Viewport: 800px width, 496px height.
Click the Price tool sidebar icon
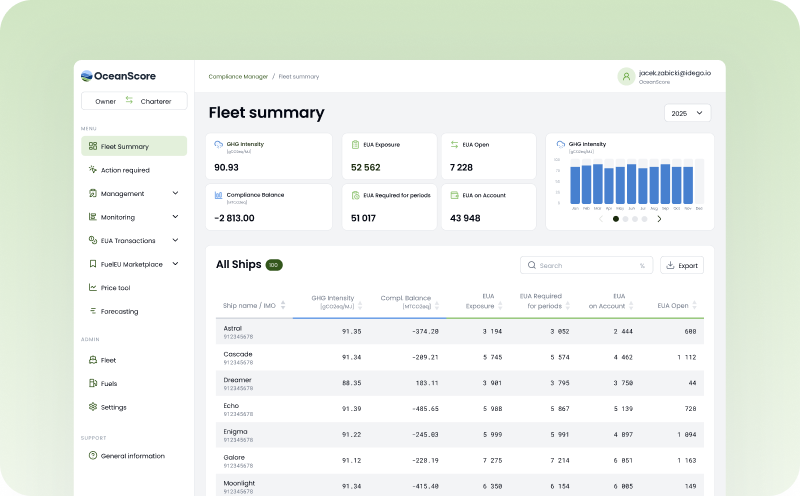92,288
